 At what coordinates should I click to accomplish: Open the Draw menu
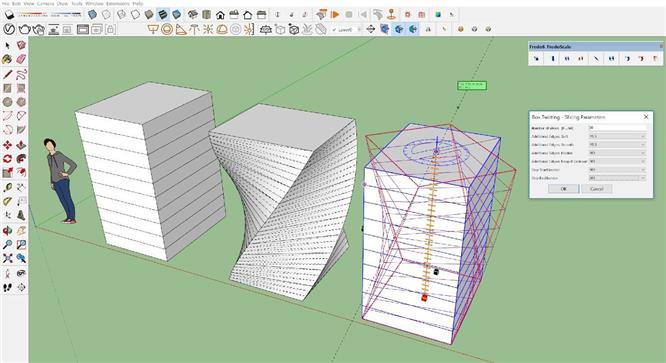62,3
